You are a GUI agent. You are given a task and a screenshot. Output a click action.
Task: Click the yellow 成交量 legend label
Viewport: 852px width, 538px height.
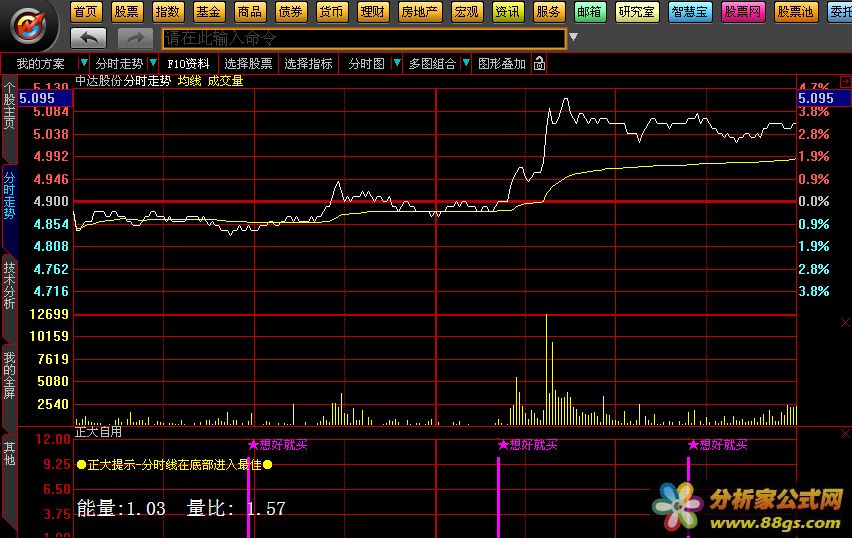pos(225,81)
